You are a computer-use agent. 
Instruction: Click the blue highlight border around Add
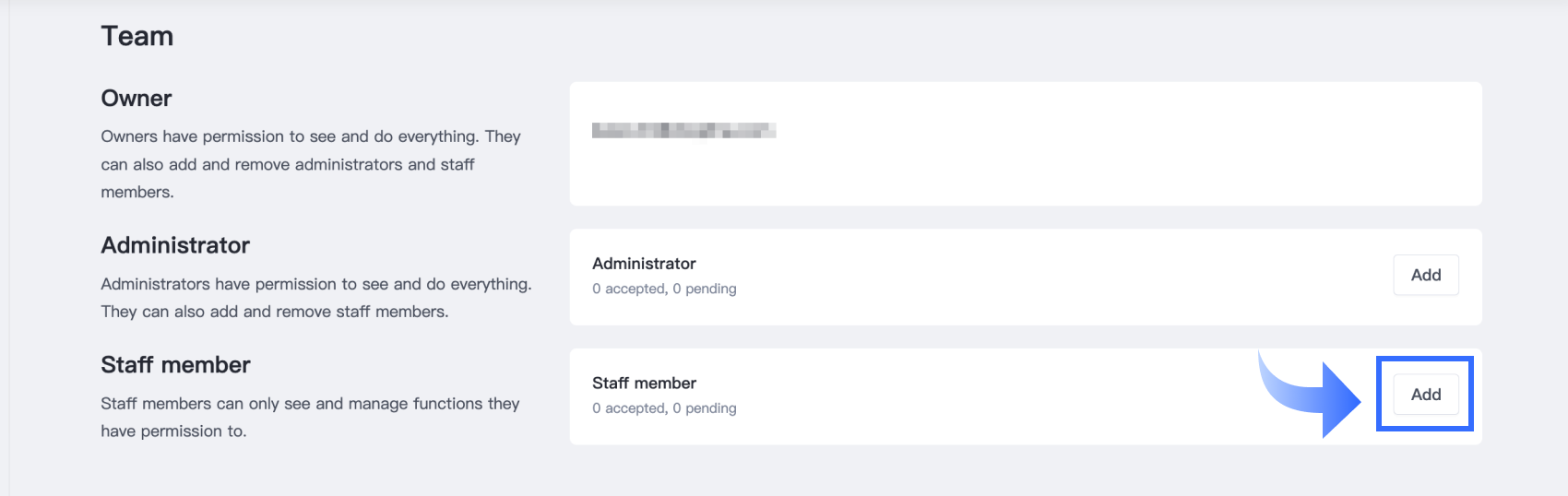pyautogui.click(x=1379, y=395)
